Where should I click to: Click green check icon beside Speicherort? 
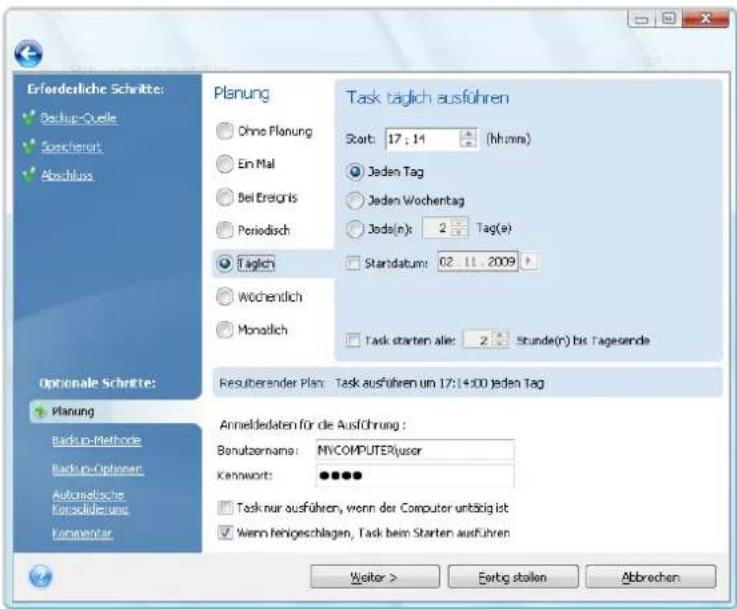tap(29, 146)
